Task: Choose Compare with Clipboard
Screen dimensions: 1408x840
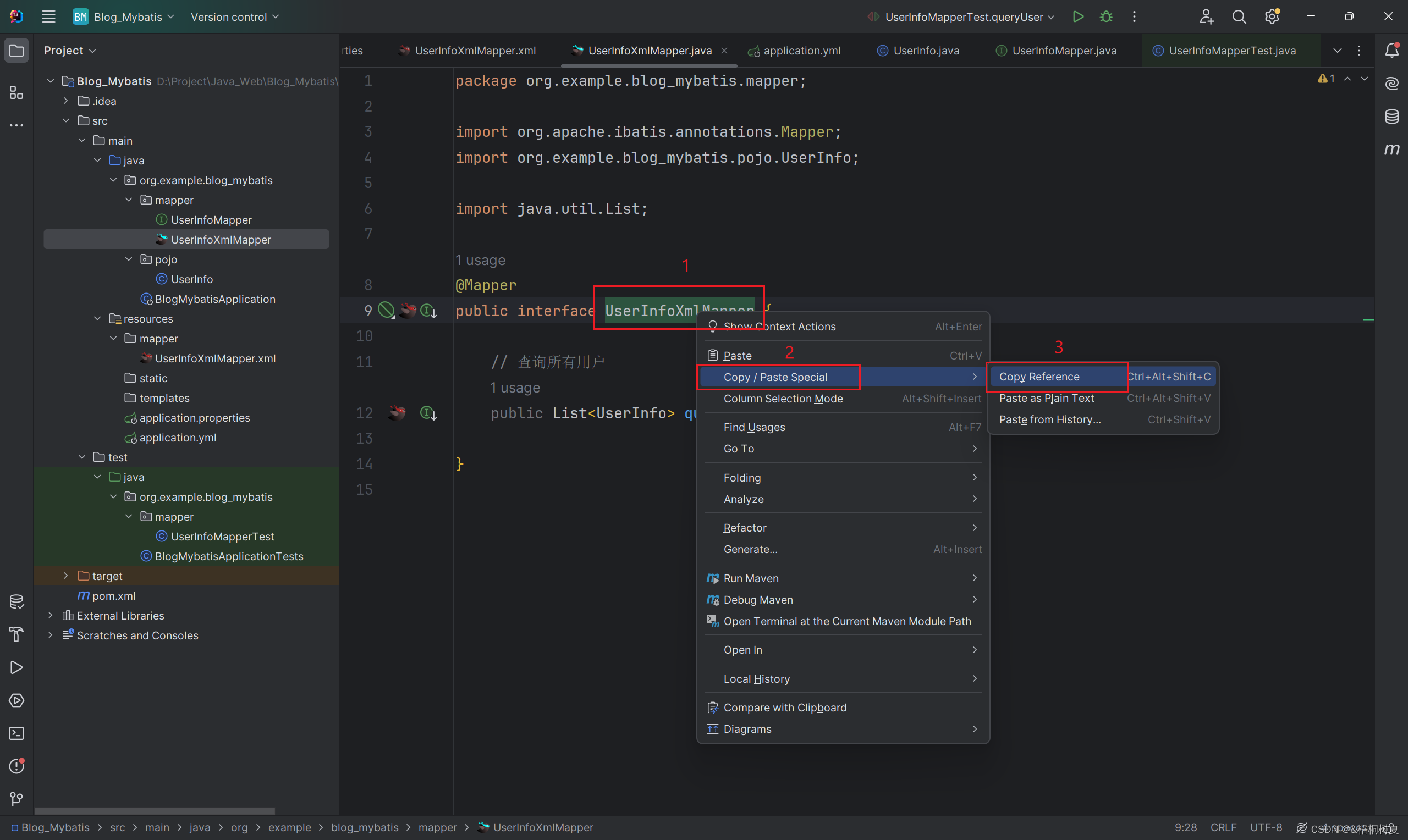Action: [x=843, y=708]
